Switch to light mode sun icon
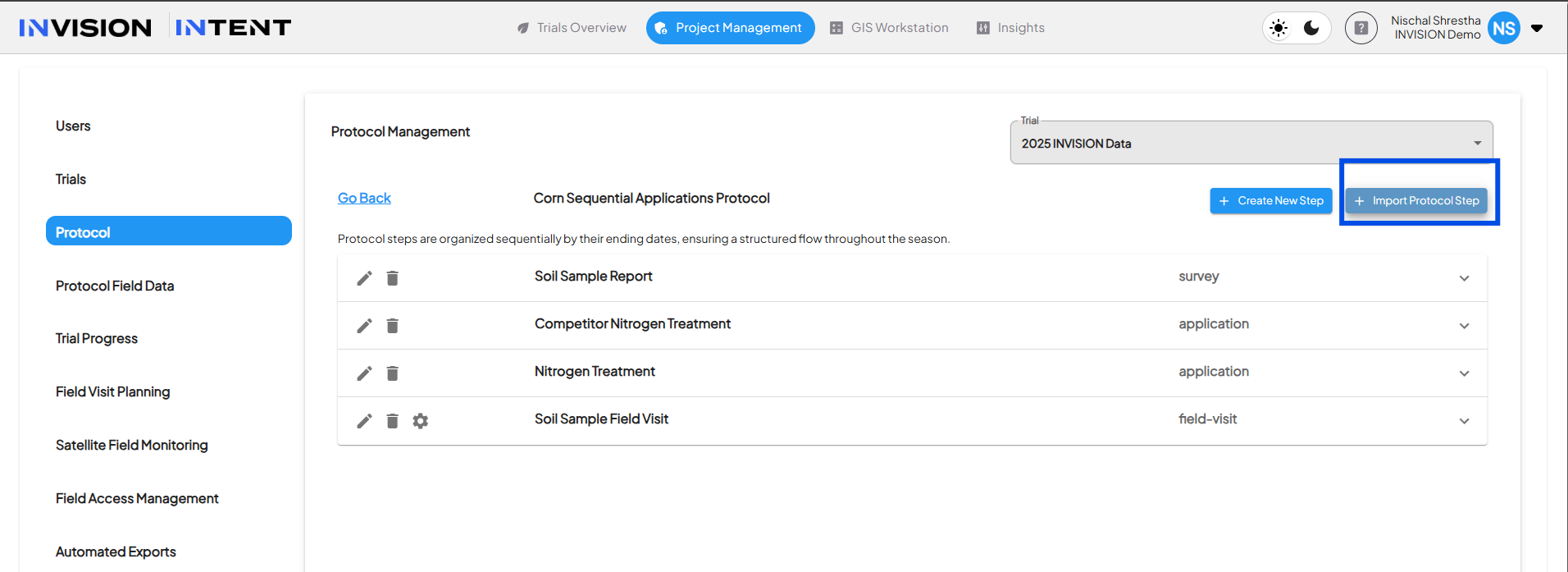Image resolution: width=1568 pixels, height=572 pixels. (1279, 28)
